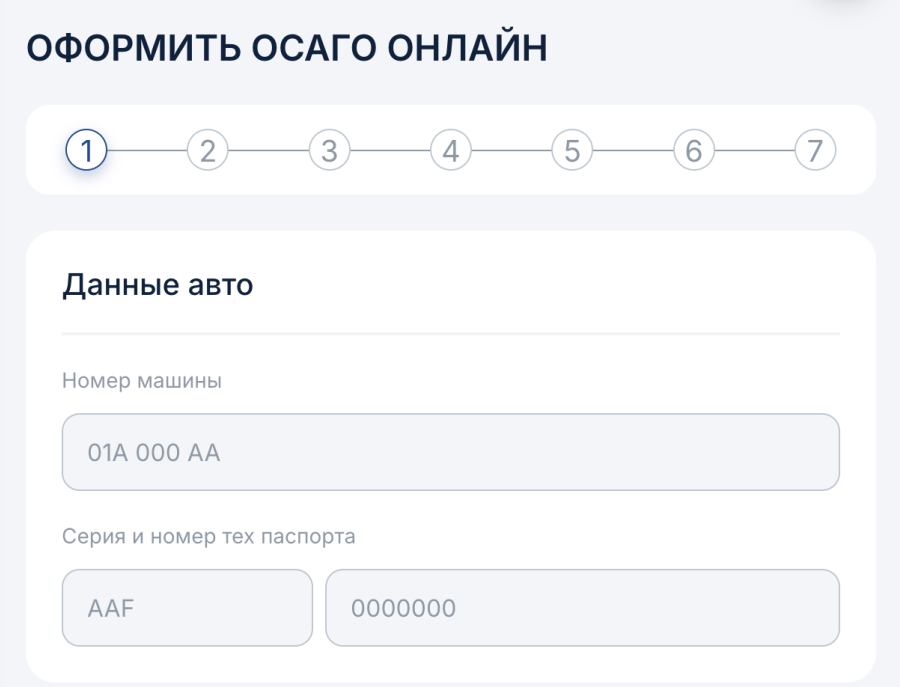The image size is (900, 687).
Task: Go to step 4 of the form
Action: pyautogui.click(x=451, y=150)
